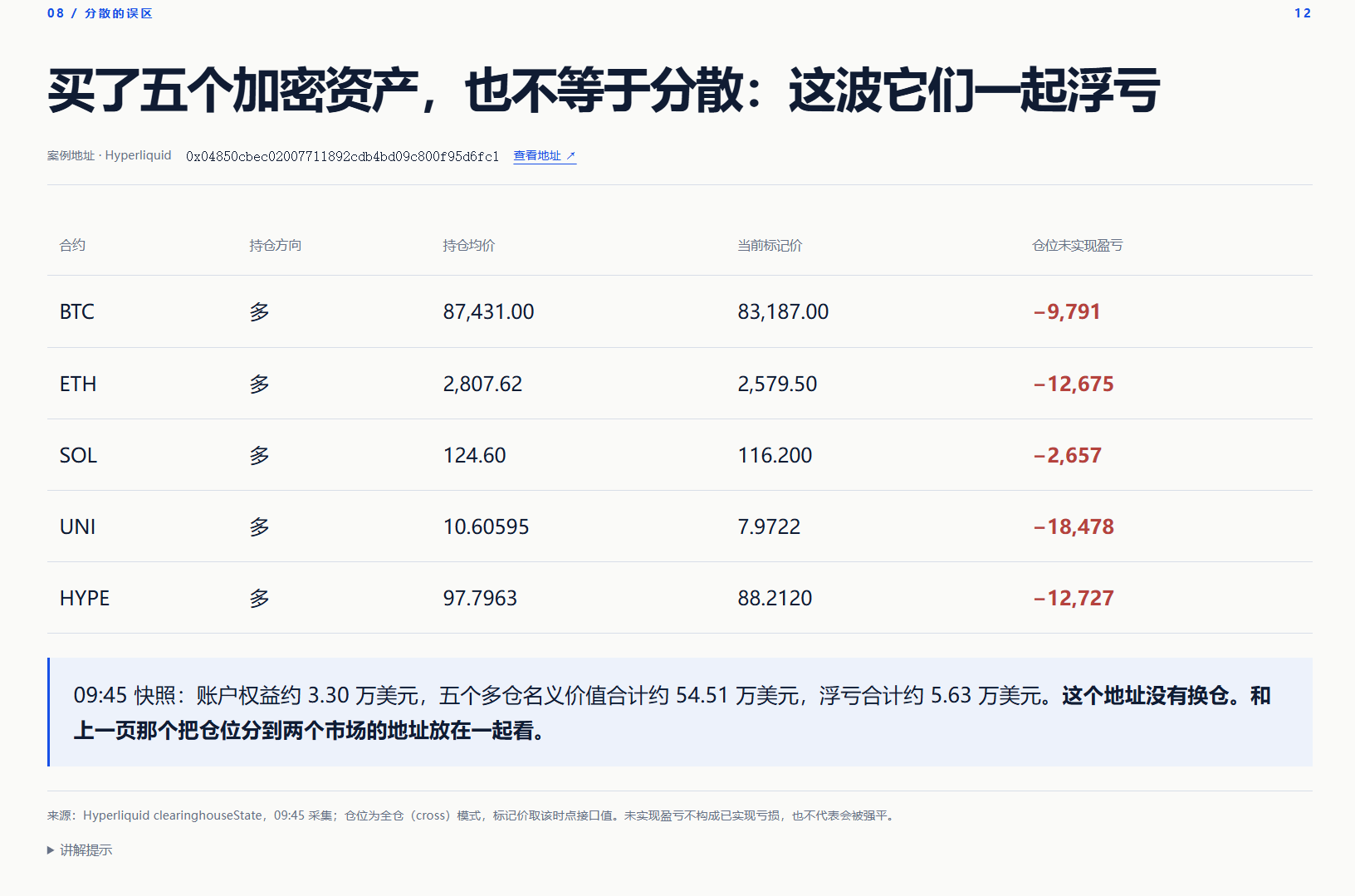The width and height of the screenshot is (1355, 896).
Task: Click SOL mark price 116.200
Action: 775,455
